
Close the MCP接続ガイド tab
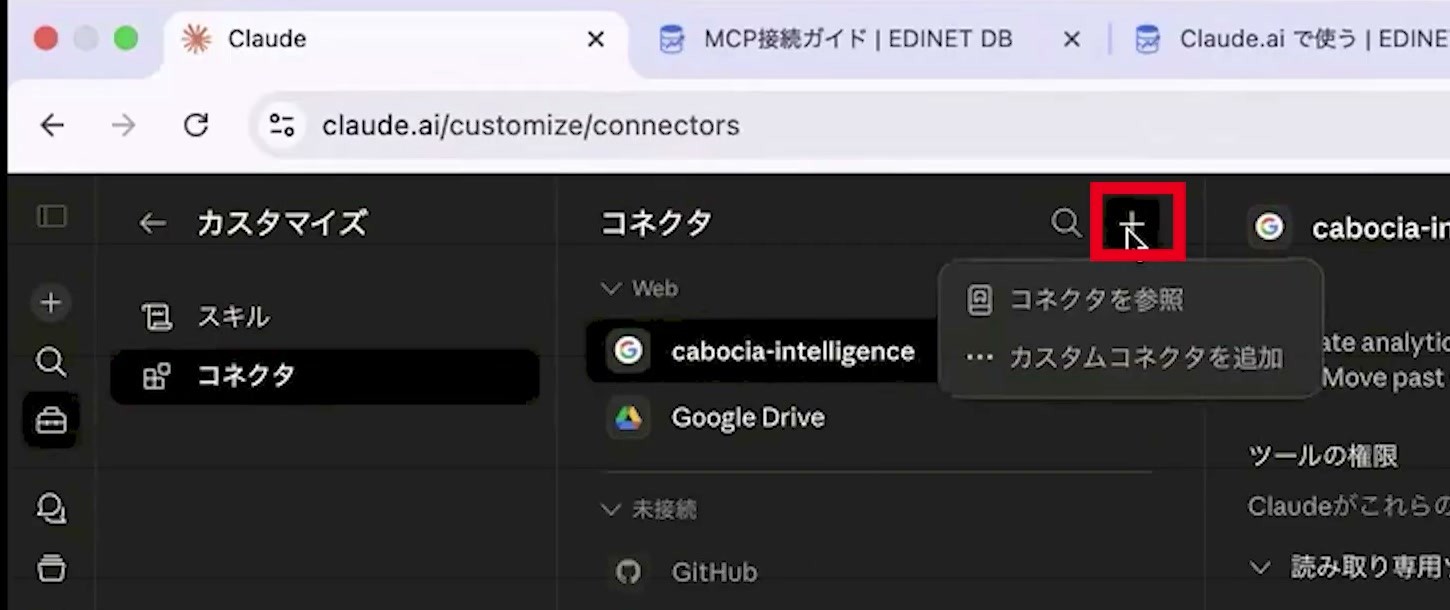point(1071,39)
